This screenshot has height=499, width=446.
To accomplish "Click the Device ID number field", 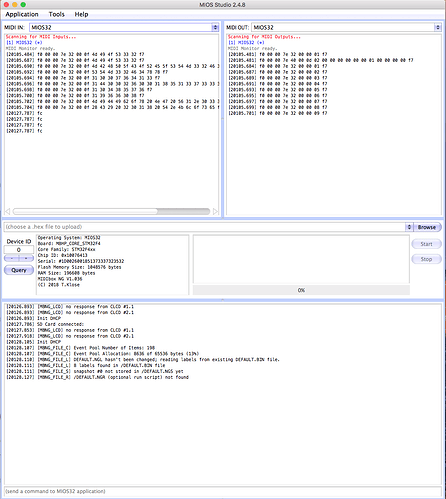I will [x=19, y=250].
